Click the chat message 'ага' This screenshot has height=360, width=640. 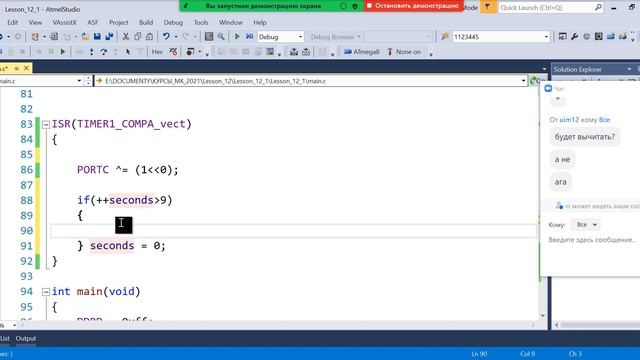tap(560, 182)
